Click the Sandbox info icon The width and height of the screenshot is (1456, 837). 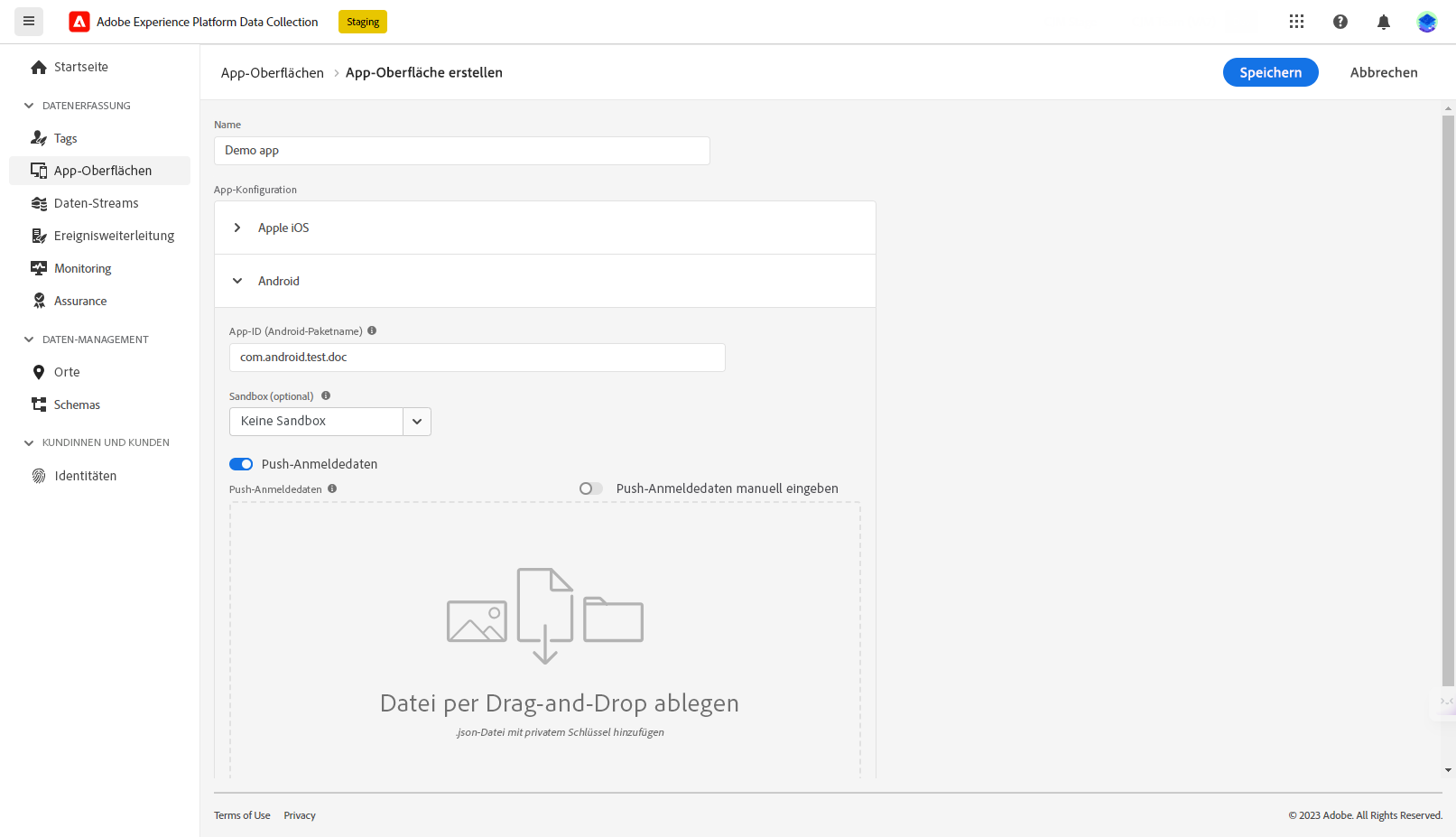pos(326,396)
